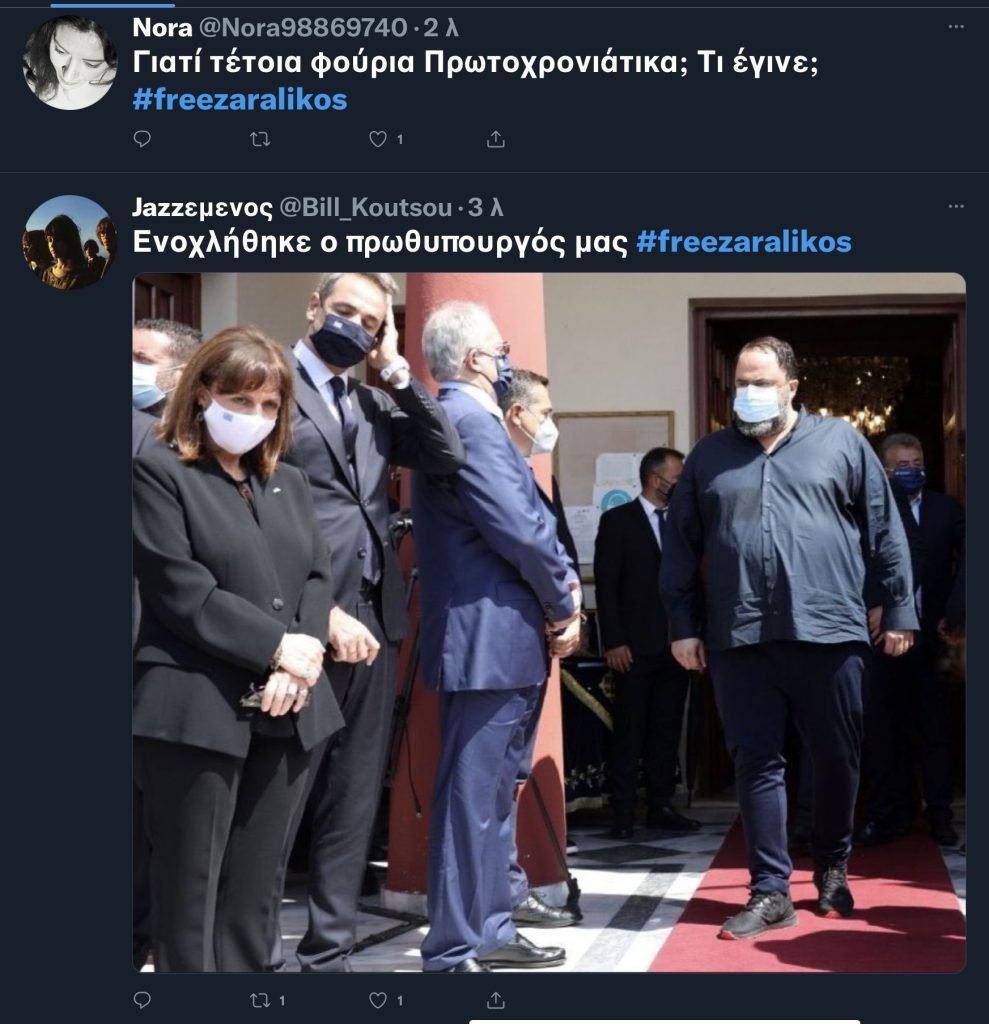Open more options on Jazzεμενος tweet

point(956,206)
